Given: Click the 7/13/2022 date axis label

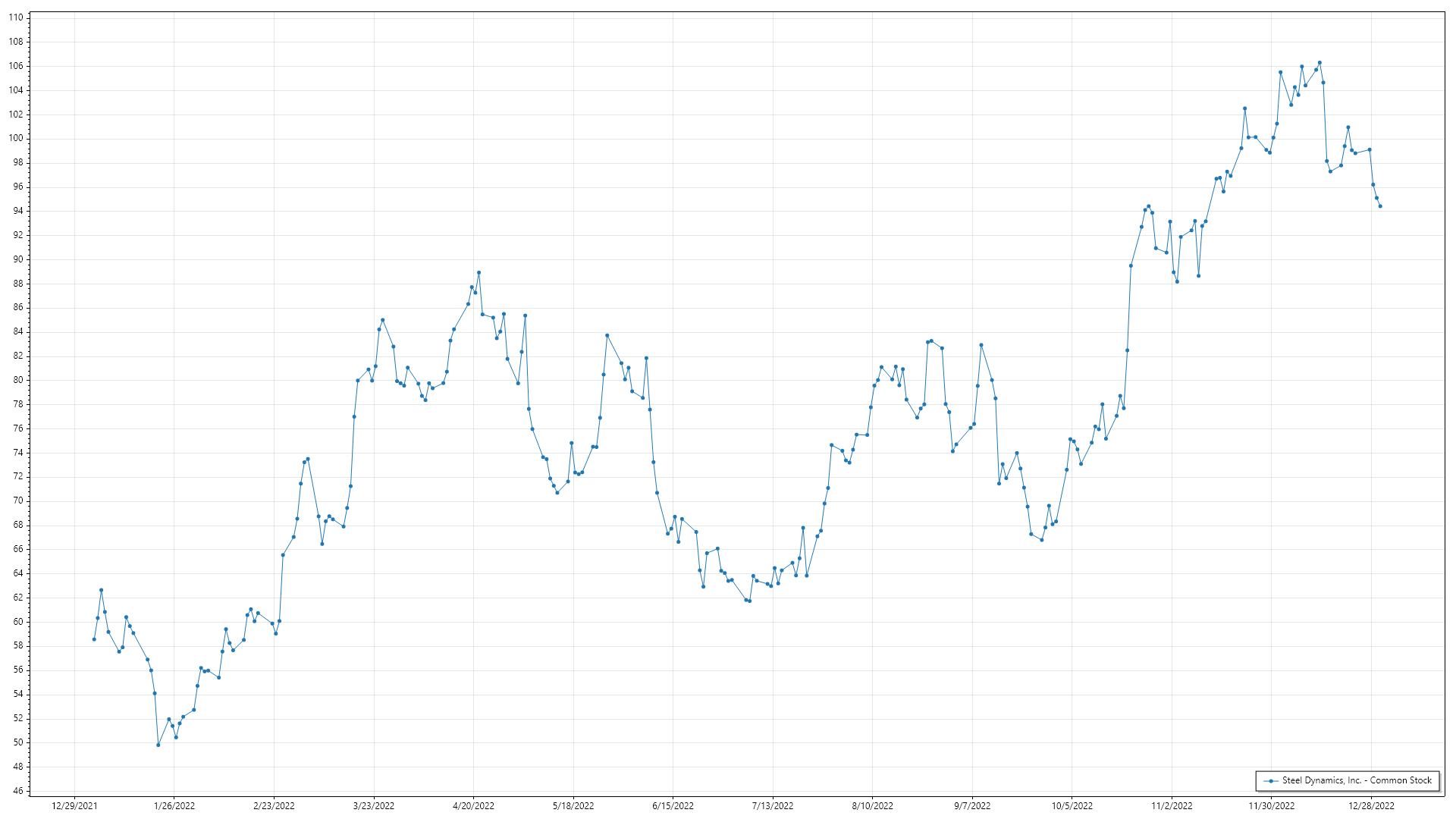Looking at the screenshot, I should 773,806.
